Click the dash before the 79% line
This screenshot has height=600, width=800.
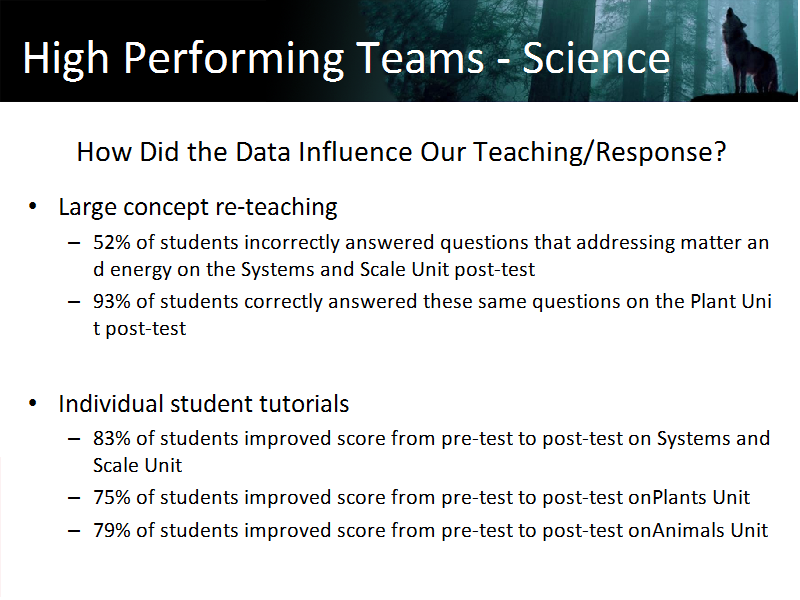click(74, 531)
